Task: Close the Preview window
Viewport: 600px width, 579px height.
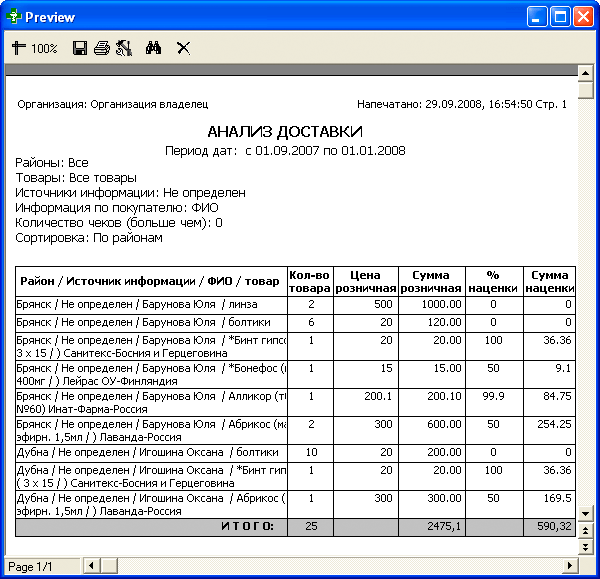Action: click(x=583, y=17)
